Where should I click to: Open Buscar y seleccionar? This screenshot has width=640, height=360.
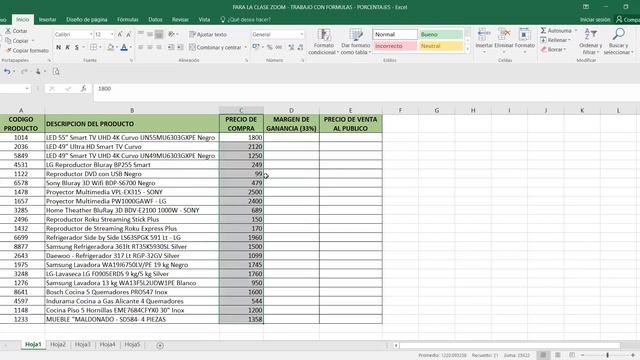618,42
